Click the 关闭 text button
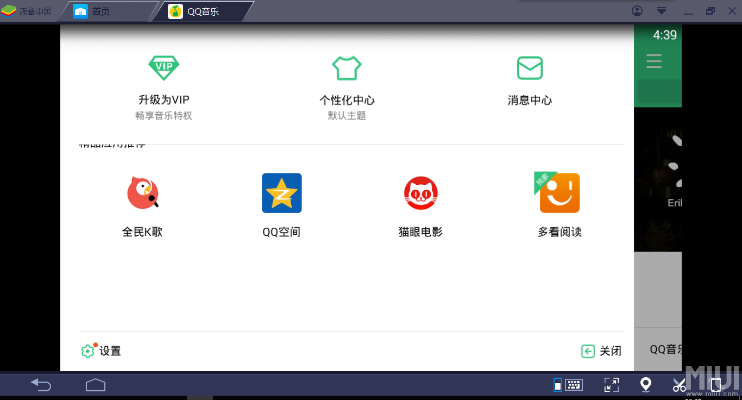The image size is (742, 400). [x=610, y=351]
